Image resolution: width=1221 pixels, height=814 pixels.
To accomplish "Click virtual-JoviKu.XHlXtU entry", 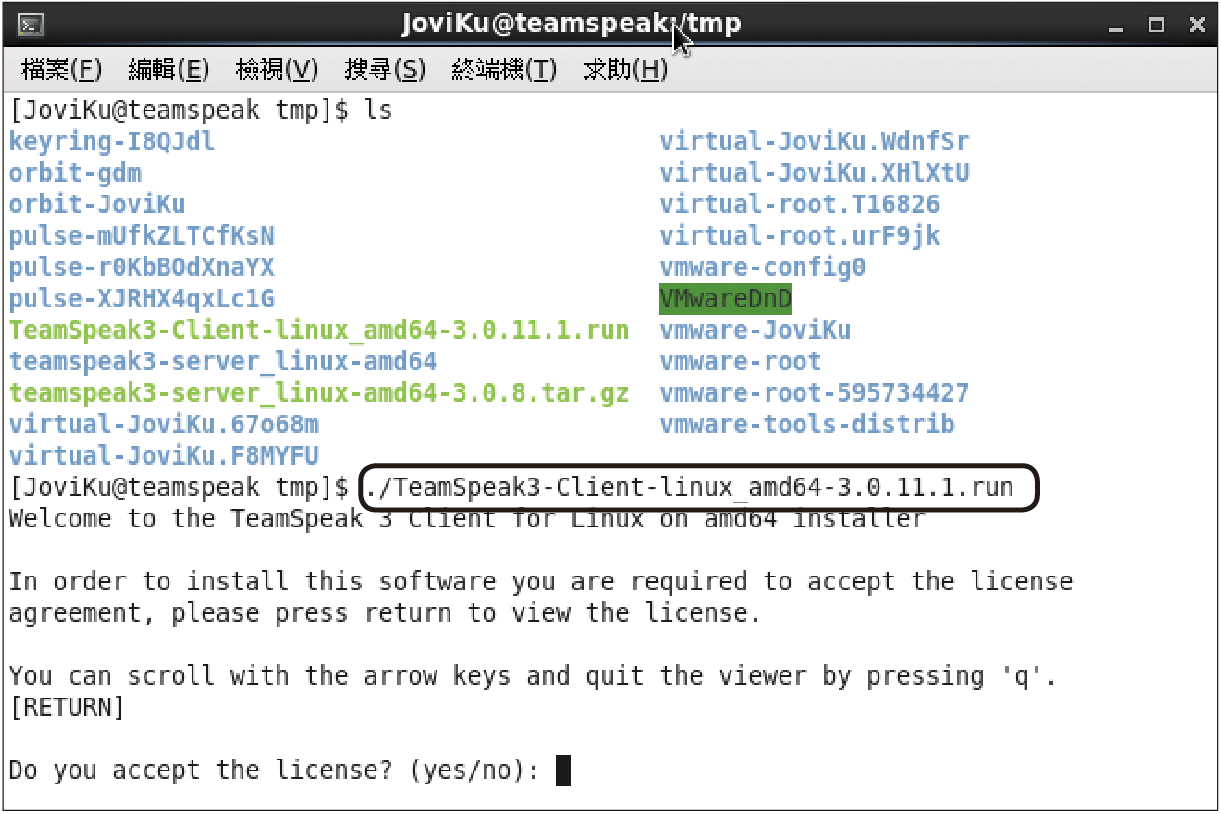I will (815, 174).
